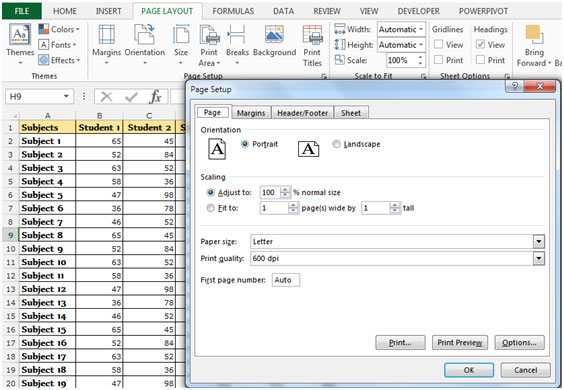Screen dimensions: 564x390
Task: Select the Fit to scaling option
Action: point(210,208)
